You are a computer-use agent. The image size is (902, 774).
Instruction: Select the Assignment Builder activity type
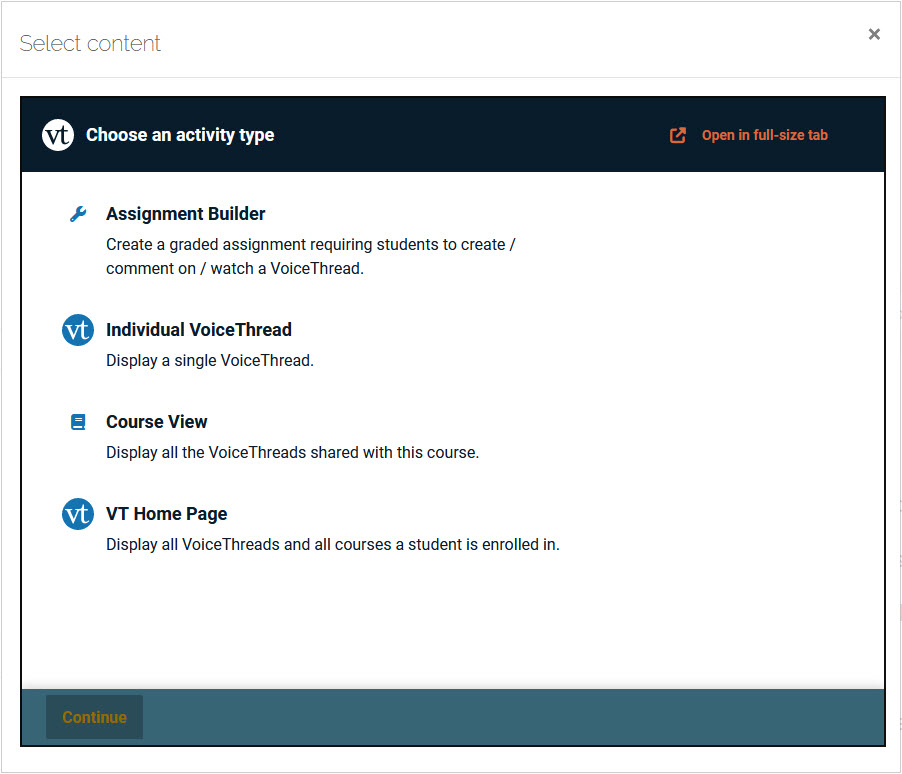[x=185, y=213]
